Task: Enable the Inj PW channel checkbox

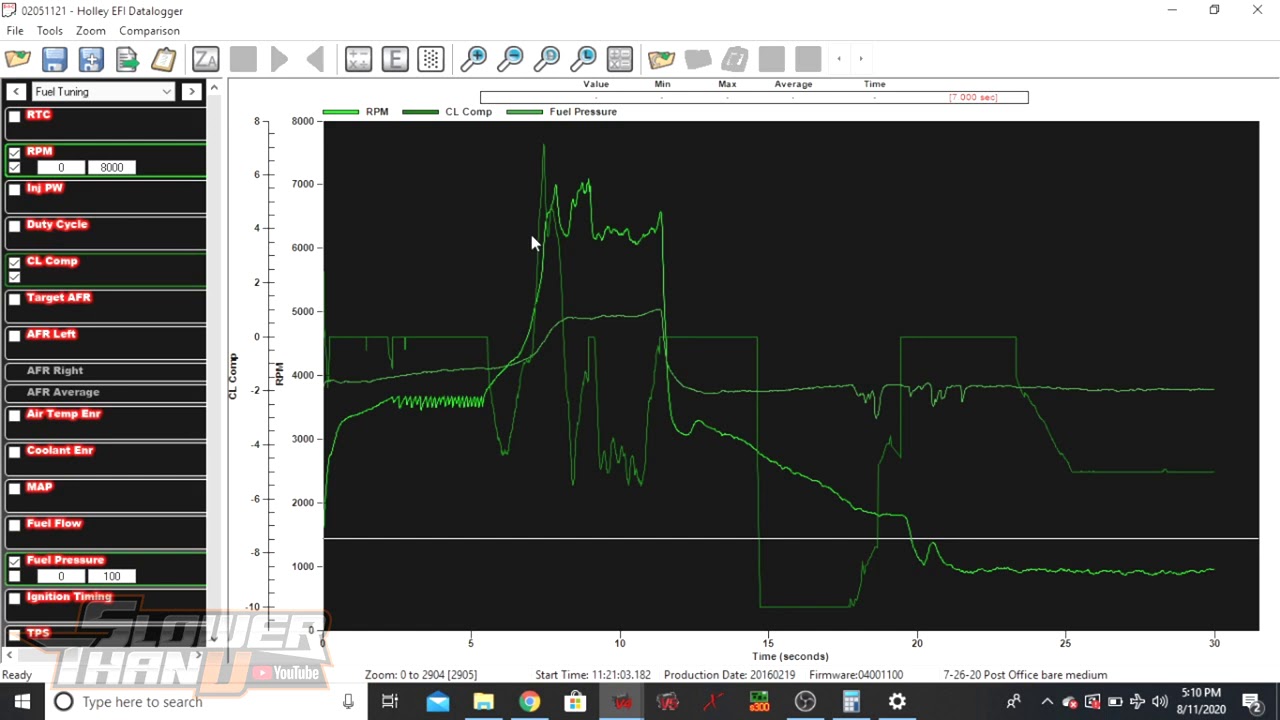Action: coord(14,189)
